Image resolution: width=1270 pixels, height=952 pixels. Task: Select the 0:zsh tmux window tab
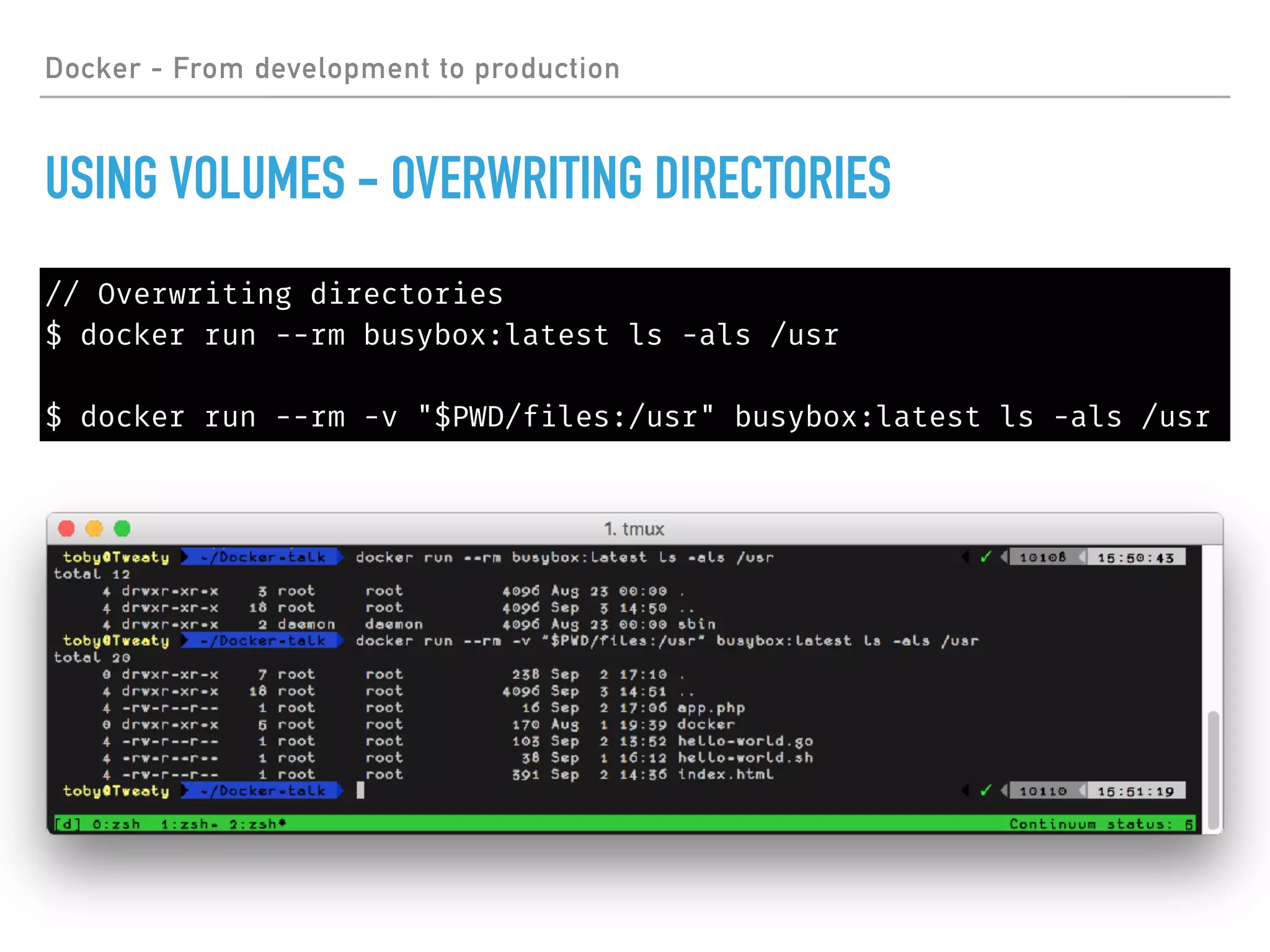pyautogui.click(x=116, y=824)
